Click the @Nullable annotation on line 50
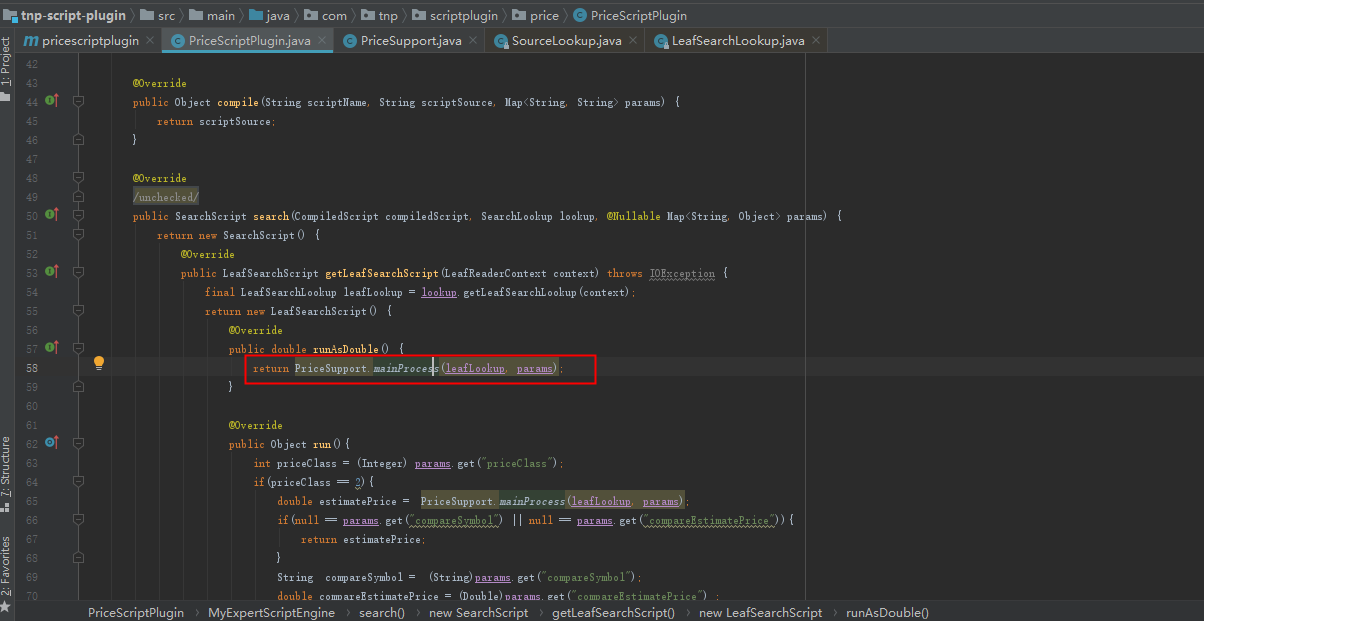Screen dimensions: 1345x621 click(632, 216)
